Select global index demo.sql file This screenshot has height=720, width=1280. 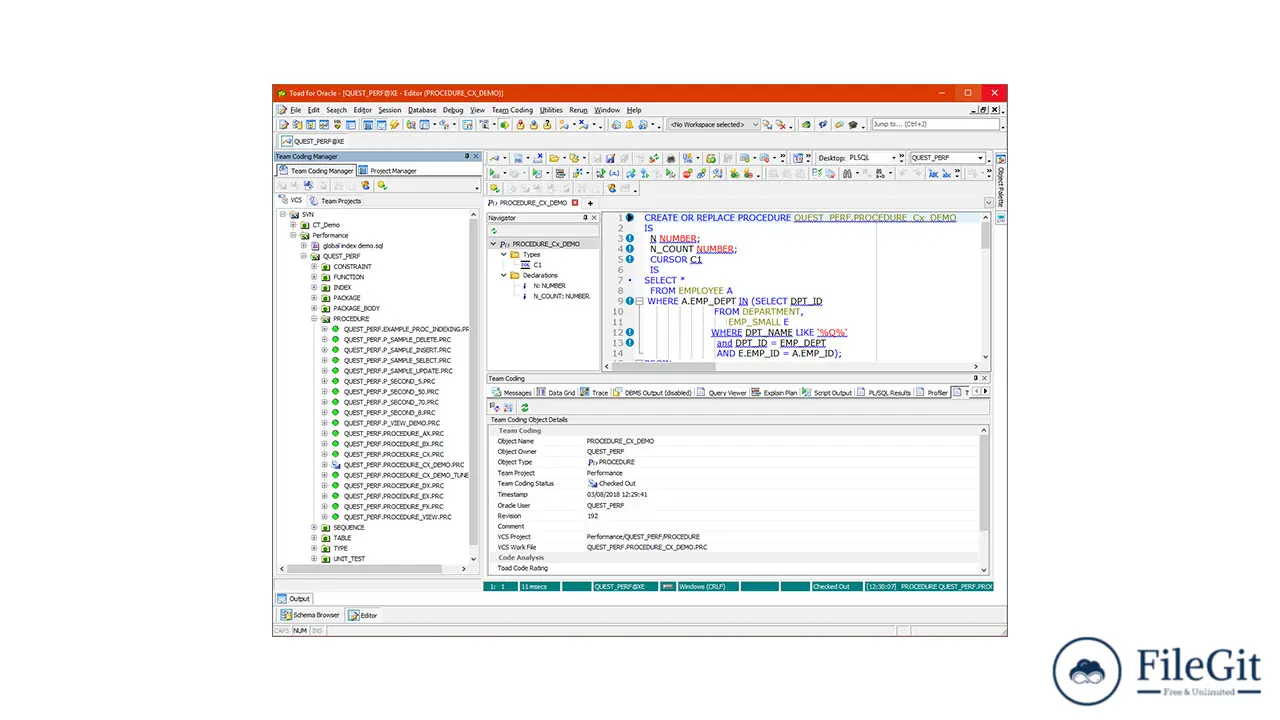352,246
